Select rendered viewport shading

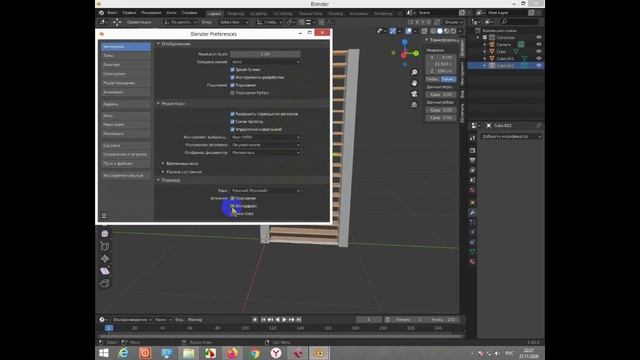[x=453, y=31]
